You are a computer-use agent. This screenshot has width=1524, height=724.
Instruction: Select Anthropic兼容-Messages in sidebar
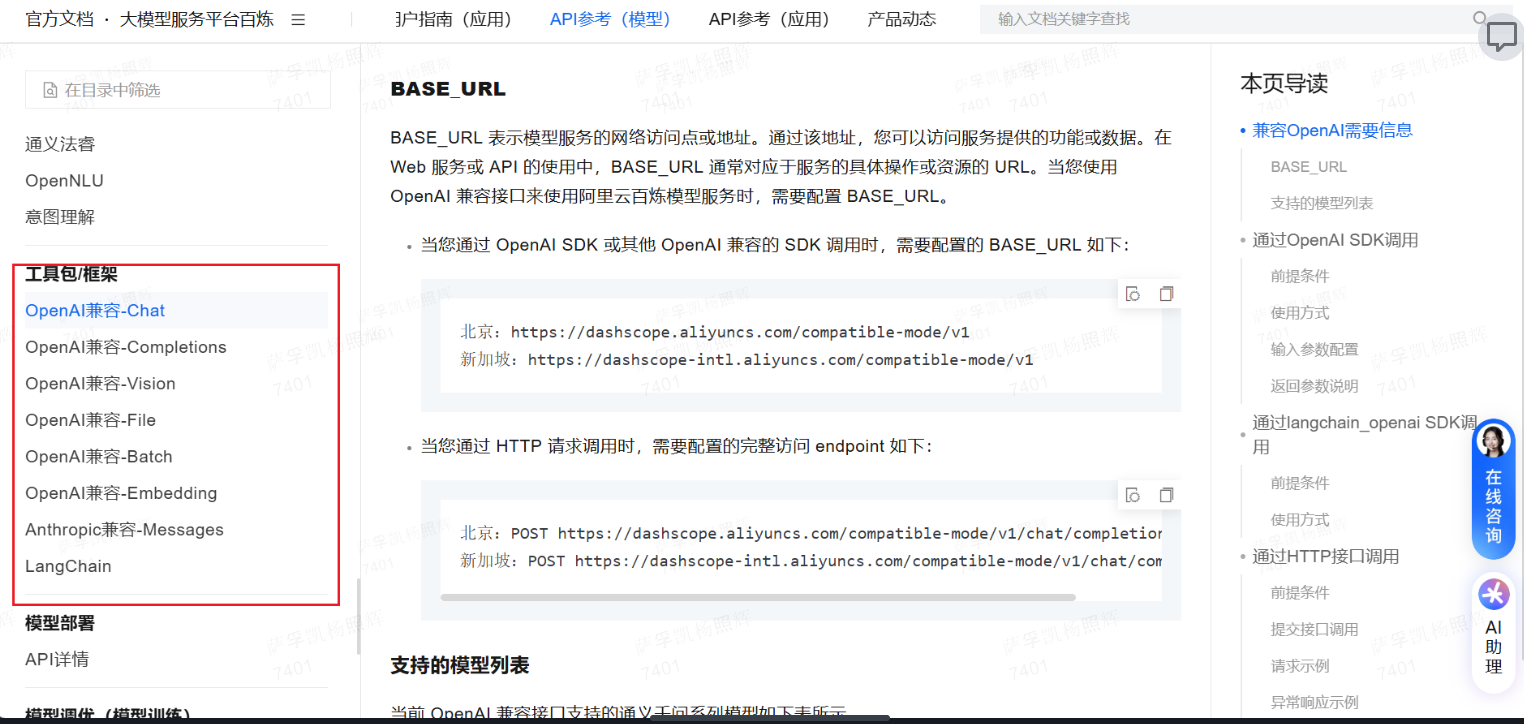pos(123,529)
